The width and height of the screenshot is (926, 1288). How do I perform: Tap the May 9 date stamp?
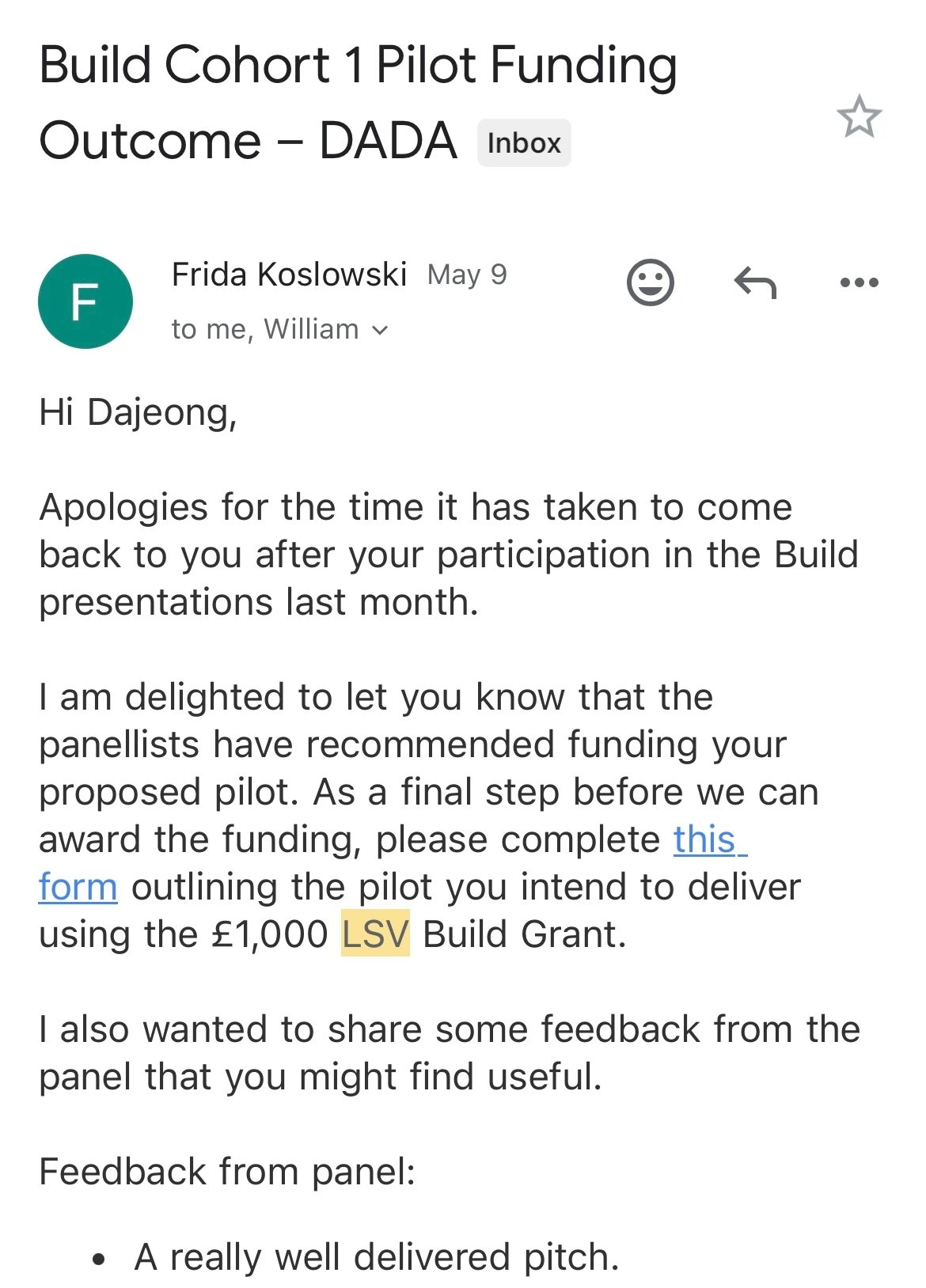467,275
